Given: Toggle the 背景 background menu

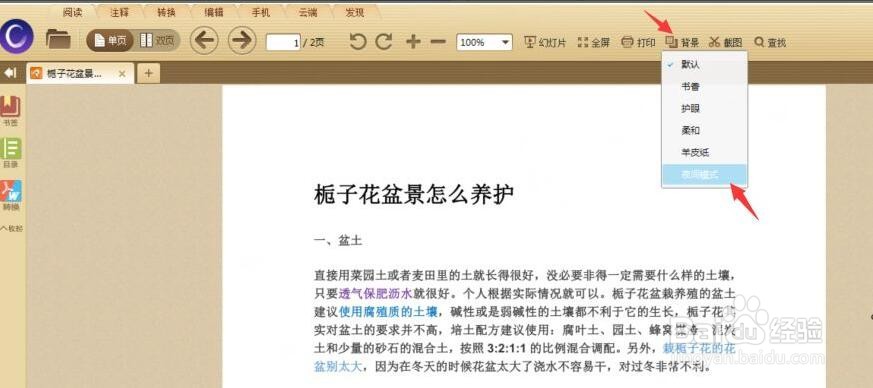Looking at the screenshot, I should (683, 42).
